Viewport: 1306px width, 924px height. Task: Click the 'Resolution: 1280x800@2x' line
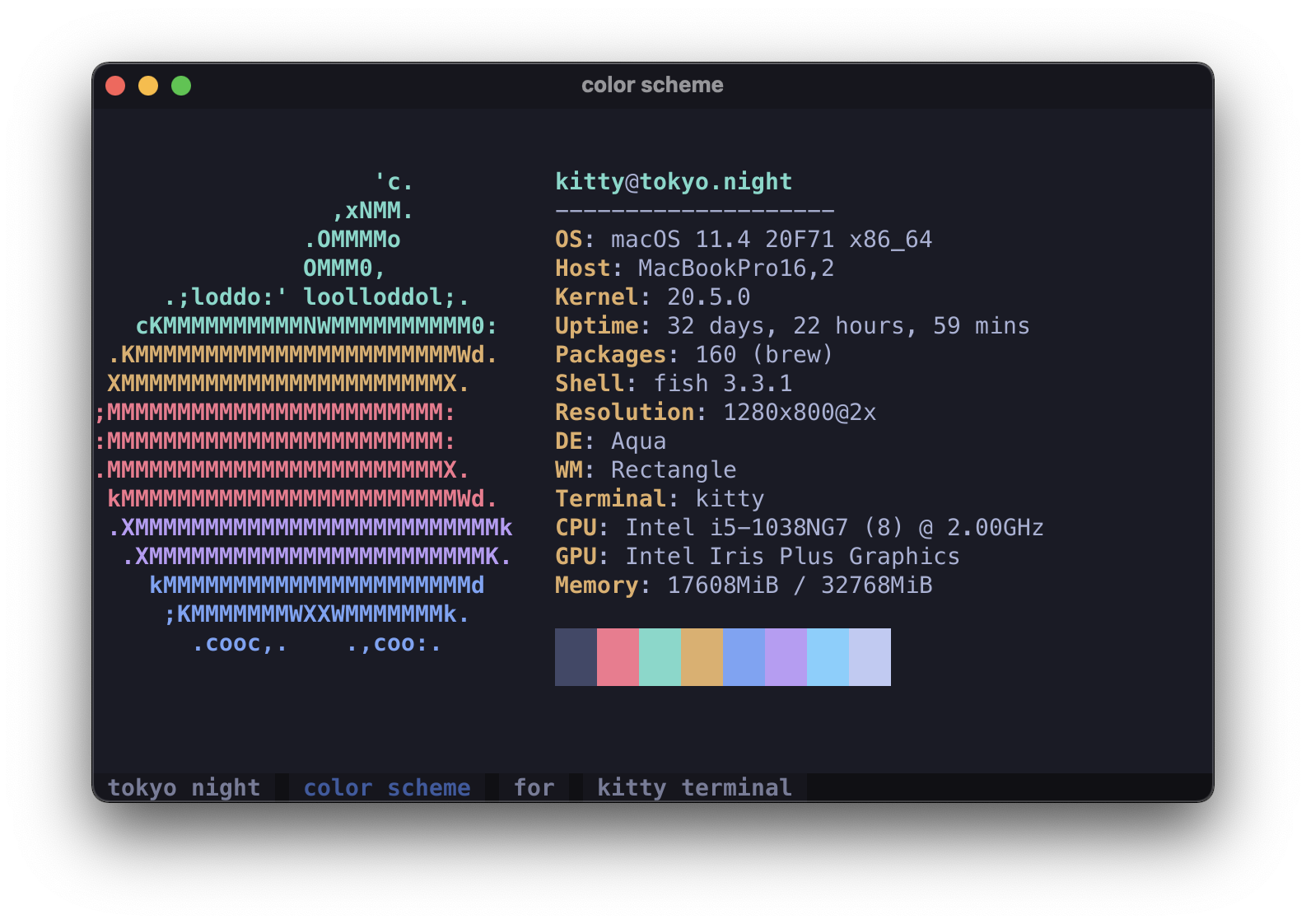click(716, 413)
